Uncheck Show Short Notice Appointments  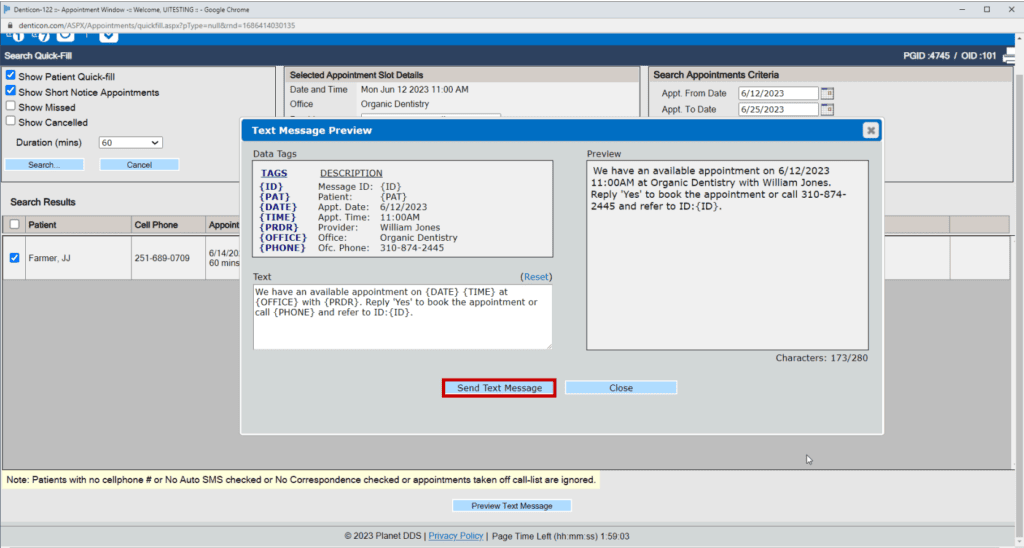pyautogui.click(x=11, y=91)
